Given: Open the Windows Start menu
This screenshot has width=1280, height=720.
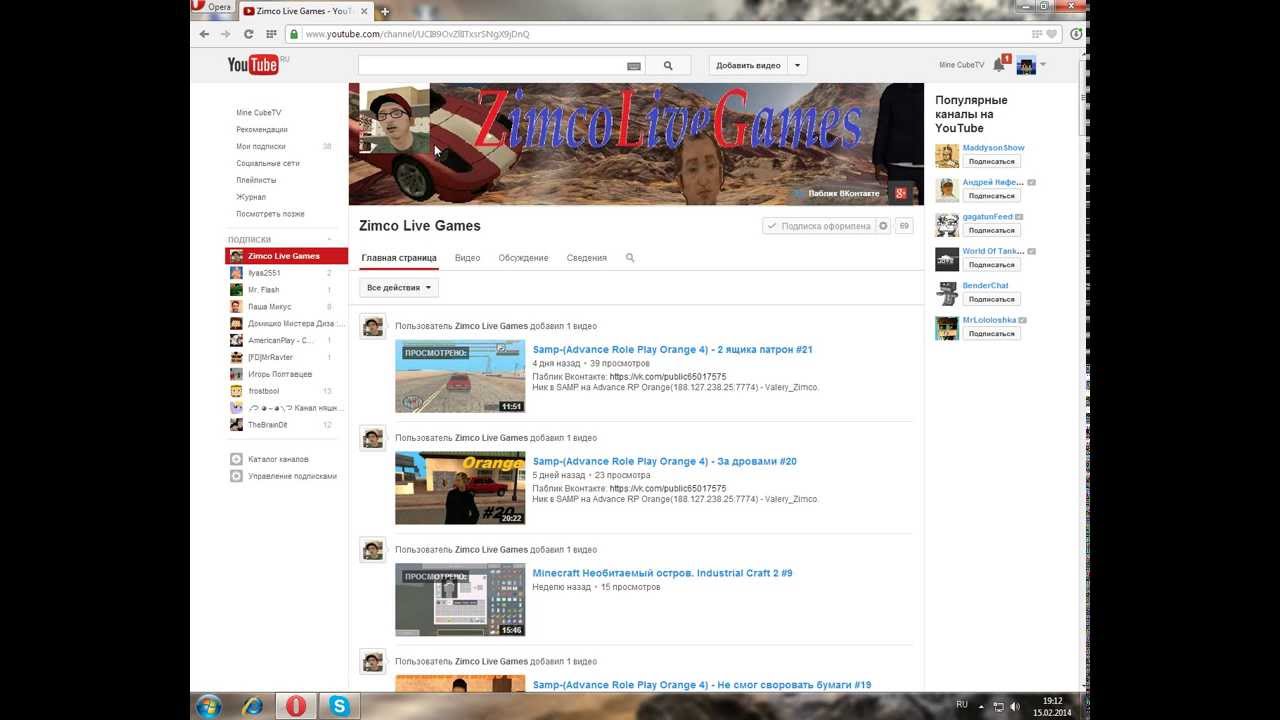Looking at the screenshot, I should click(209, 706).
